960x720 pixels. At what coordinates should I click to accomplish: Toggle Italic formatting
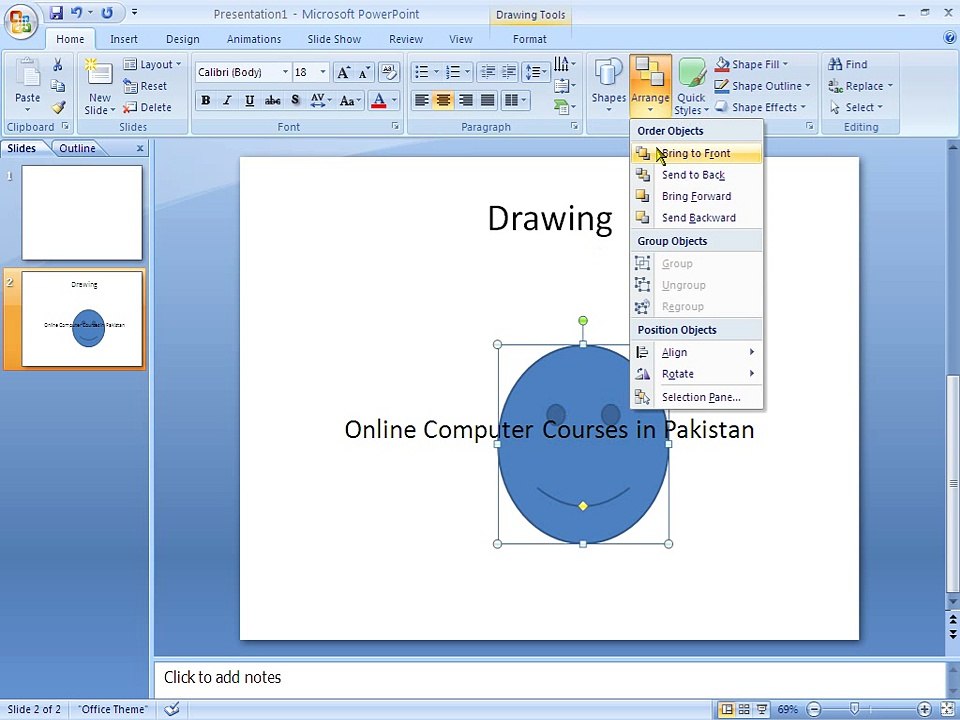(227, 100)
